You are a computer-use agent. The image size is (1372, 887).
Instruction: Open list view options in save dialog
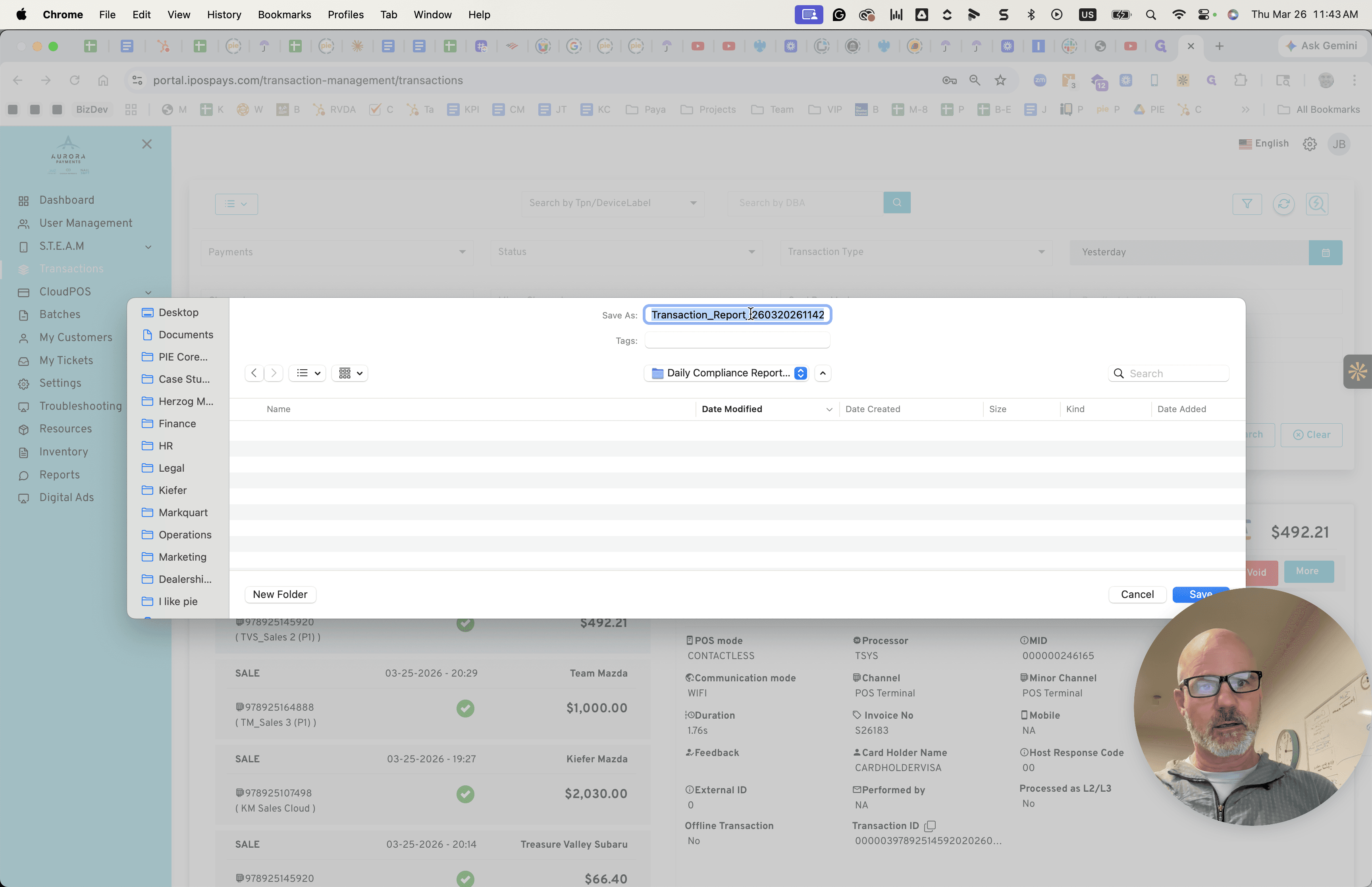pyautogui.click(x=308, y=373)
